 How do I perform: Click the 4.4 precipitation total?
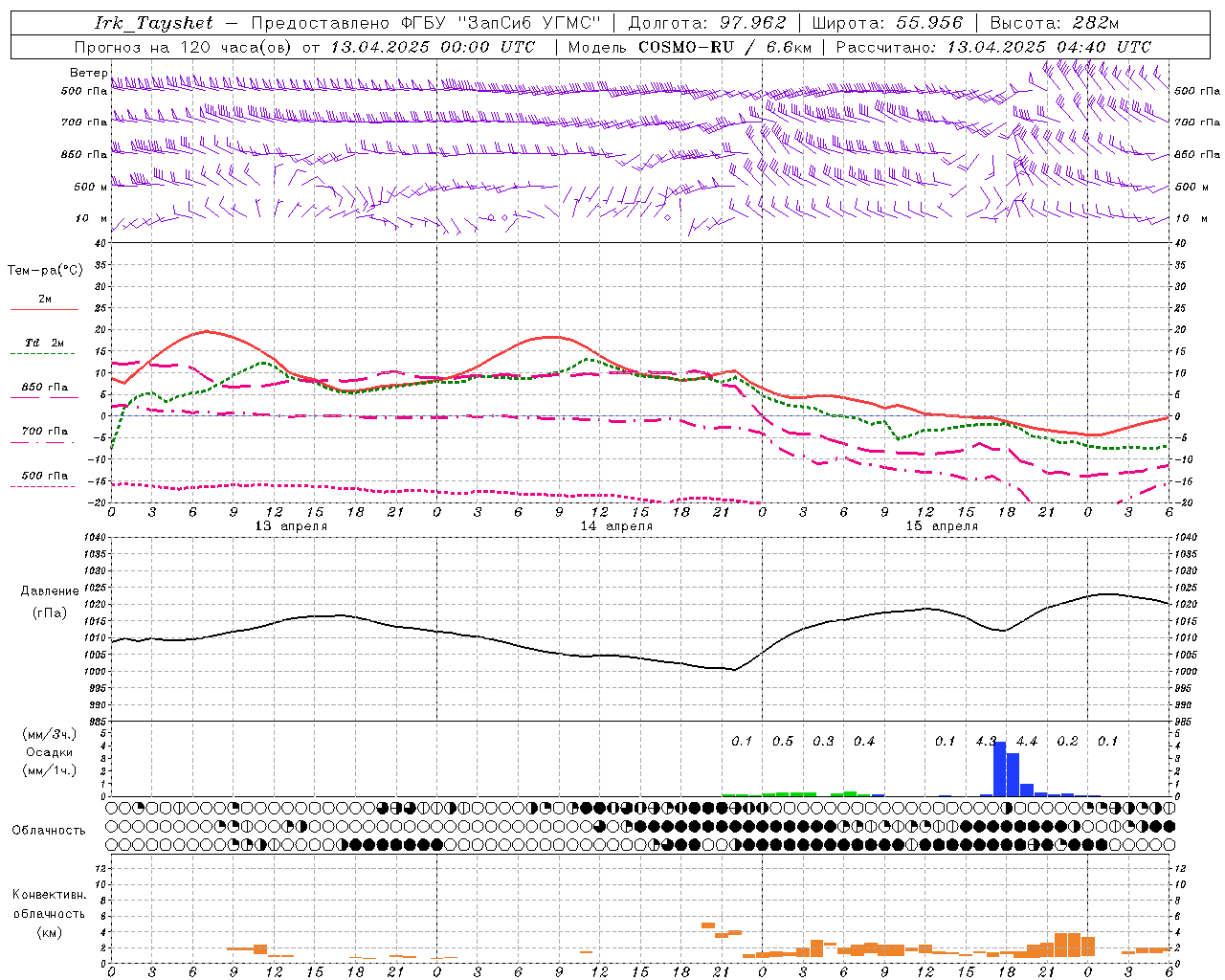coord(1027,742)
